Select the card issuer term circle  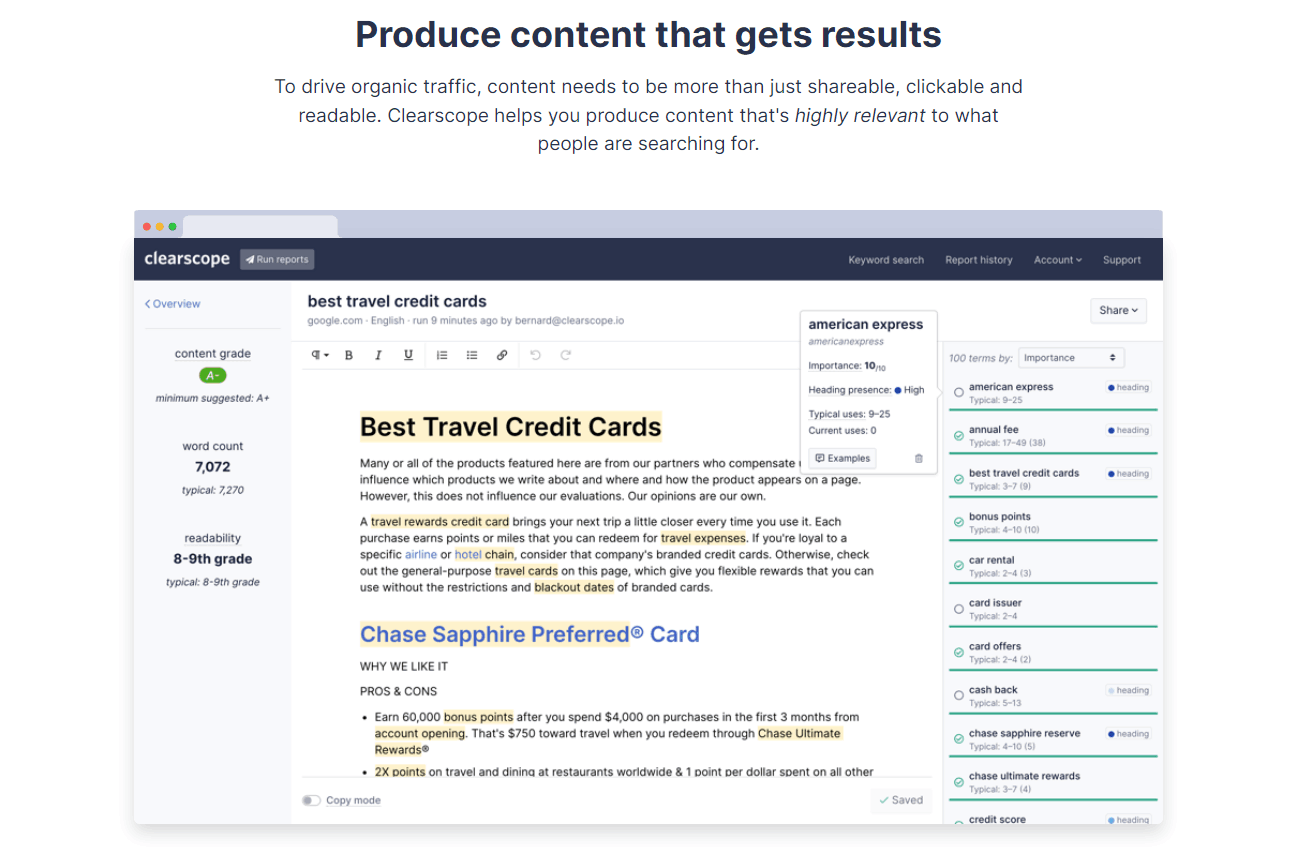point(959,609)
